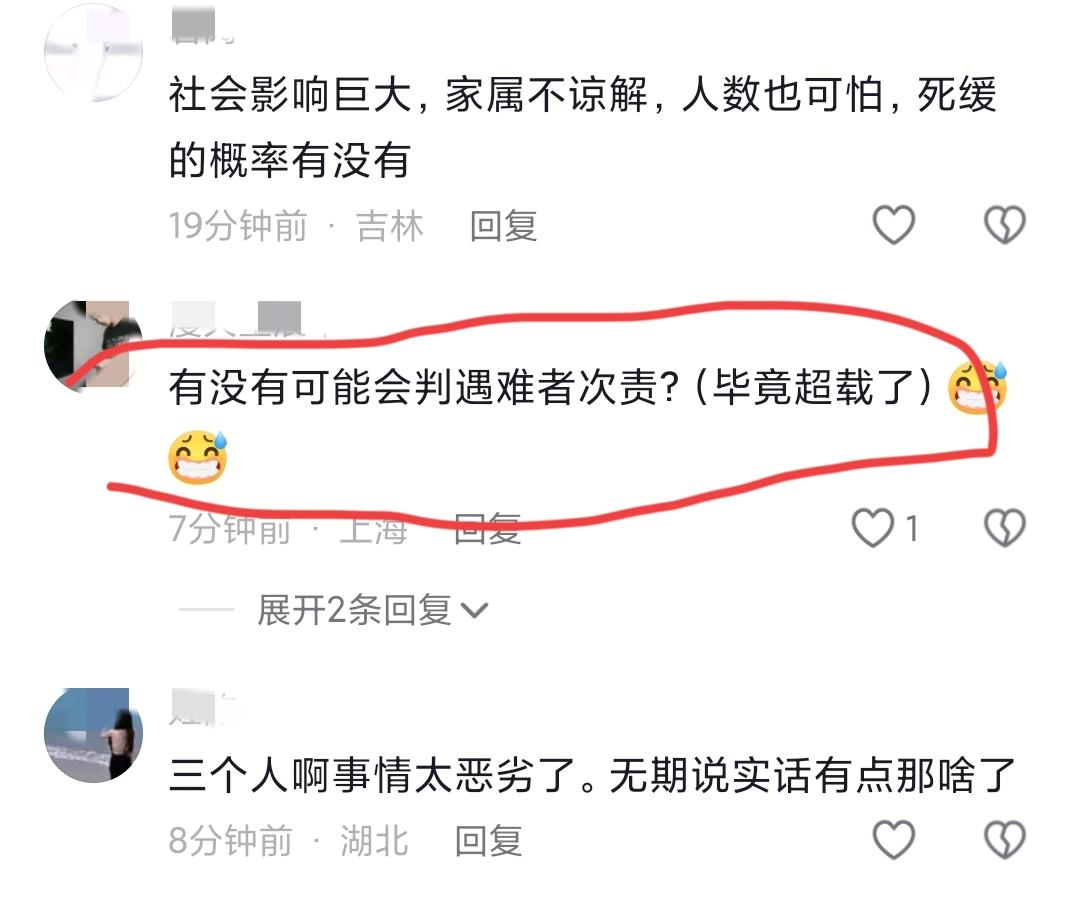Open the blurred username of 湖北 commenter
This screenshot has width=1080, height=910.
(x=202, y=707)
